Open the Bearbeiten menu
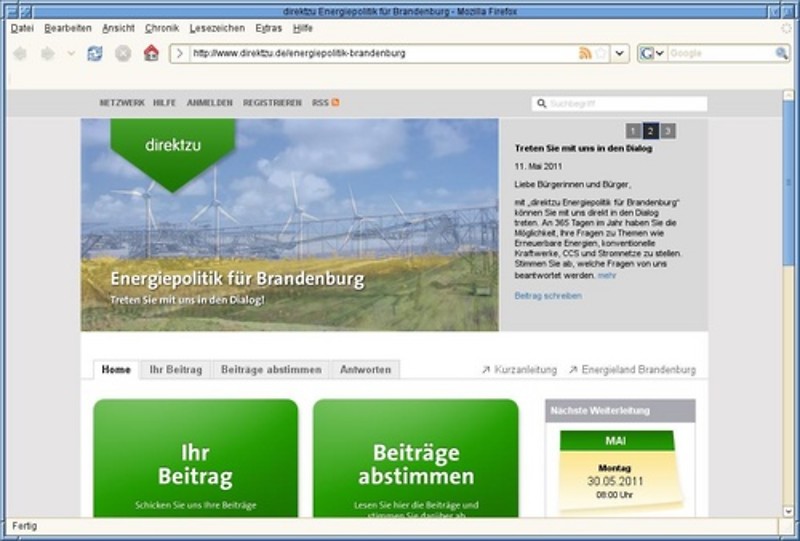 tap(68, 28)
